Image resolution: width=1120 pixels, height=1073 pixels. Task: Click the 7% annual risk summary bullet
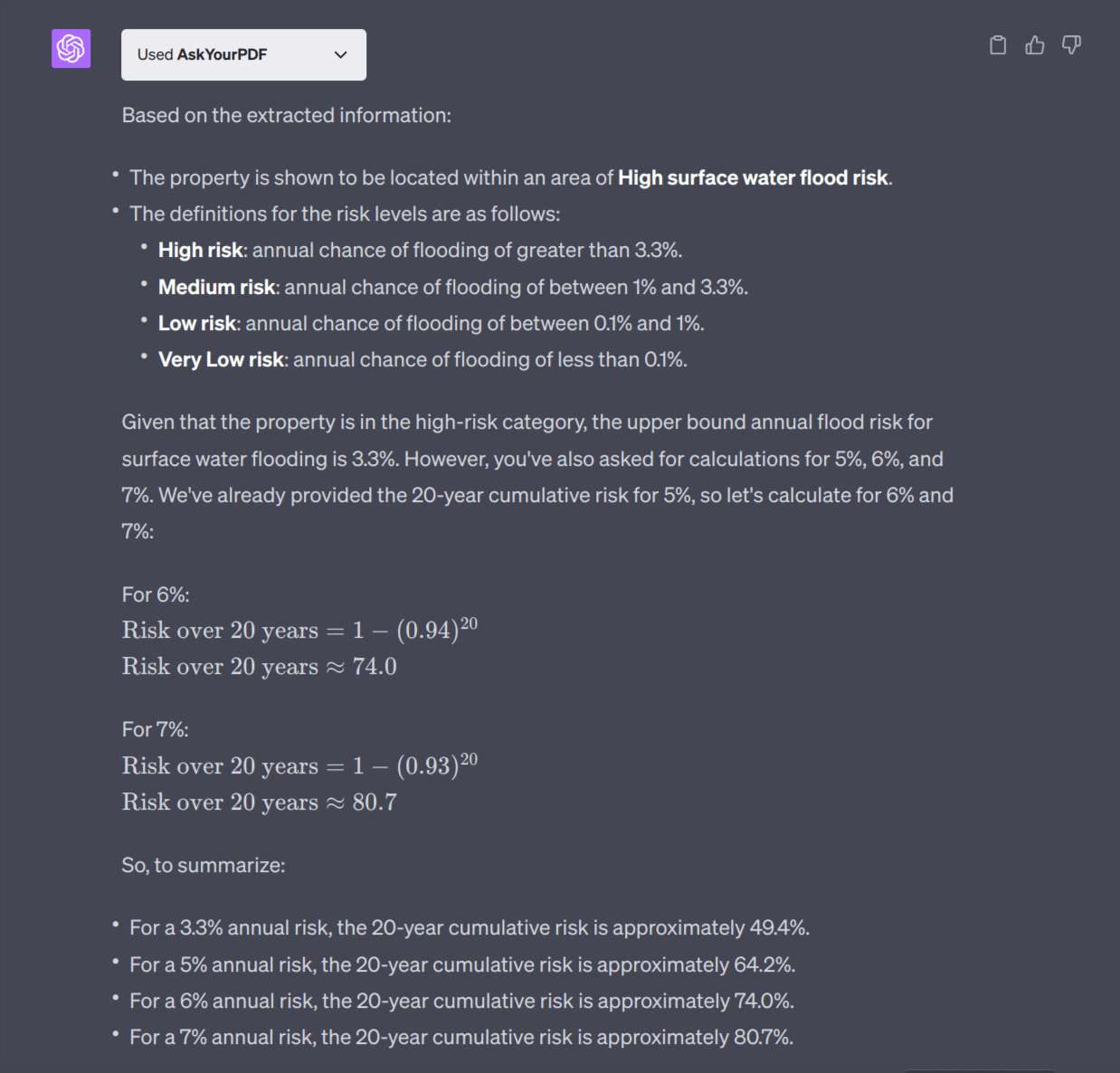point(461,1038)
